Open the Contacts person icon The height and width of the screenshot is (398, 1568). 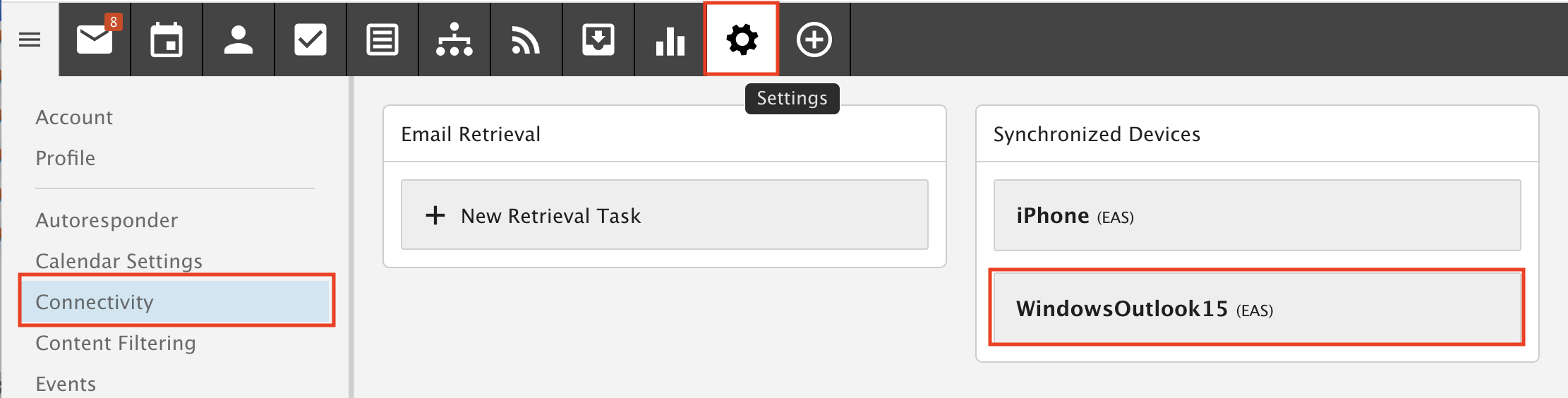[239, 40]
